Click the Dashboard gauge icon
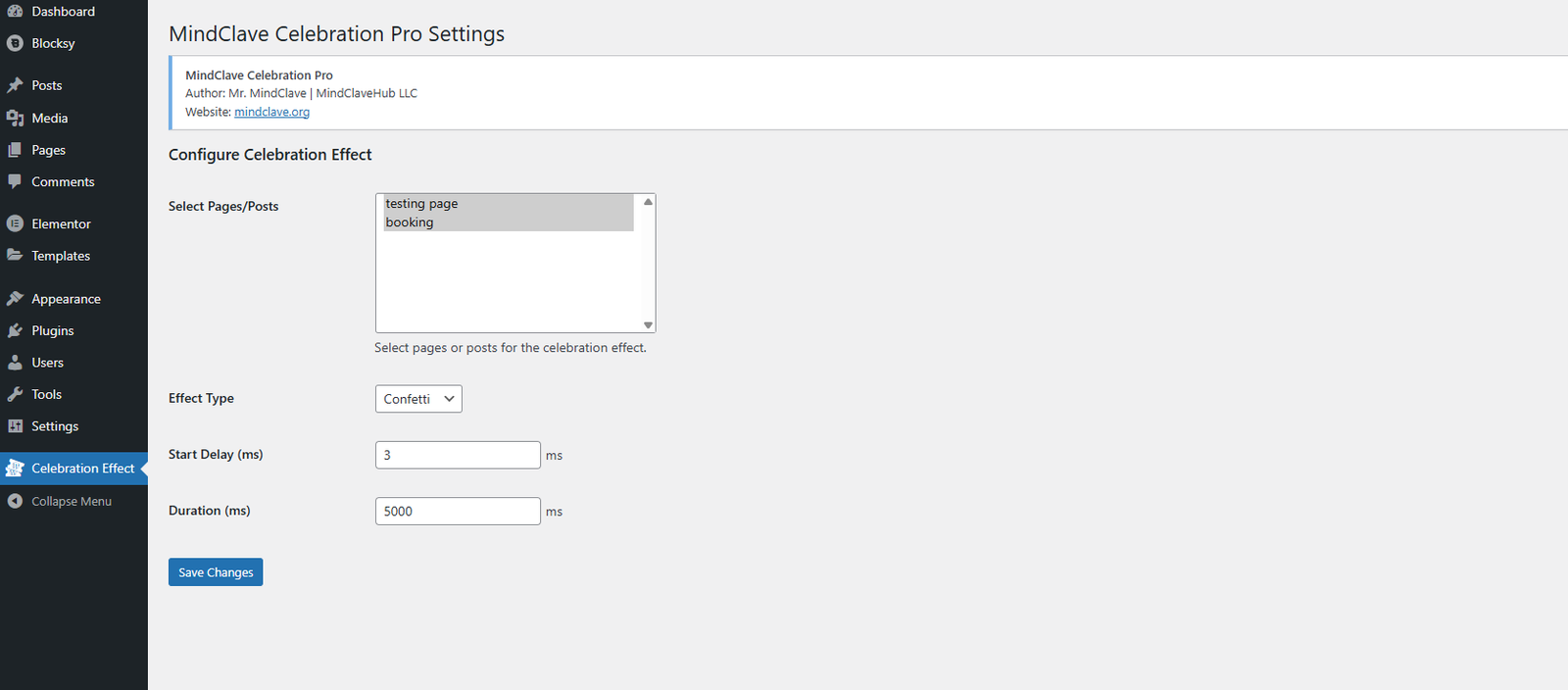Viewport: 1568px width, 690px height. [x=15, y=12]
